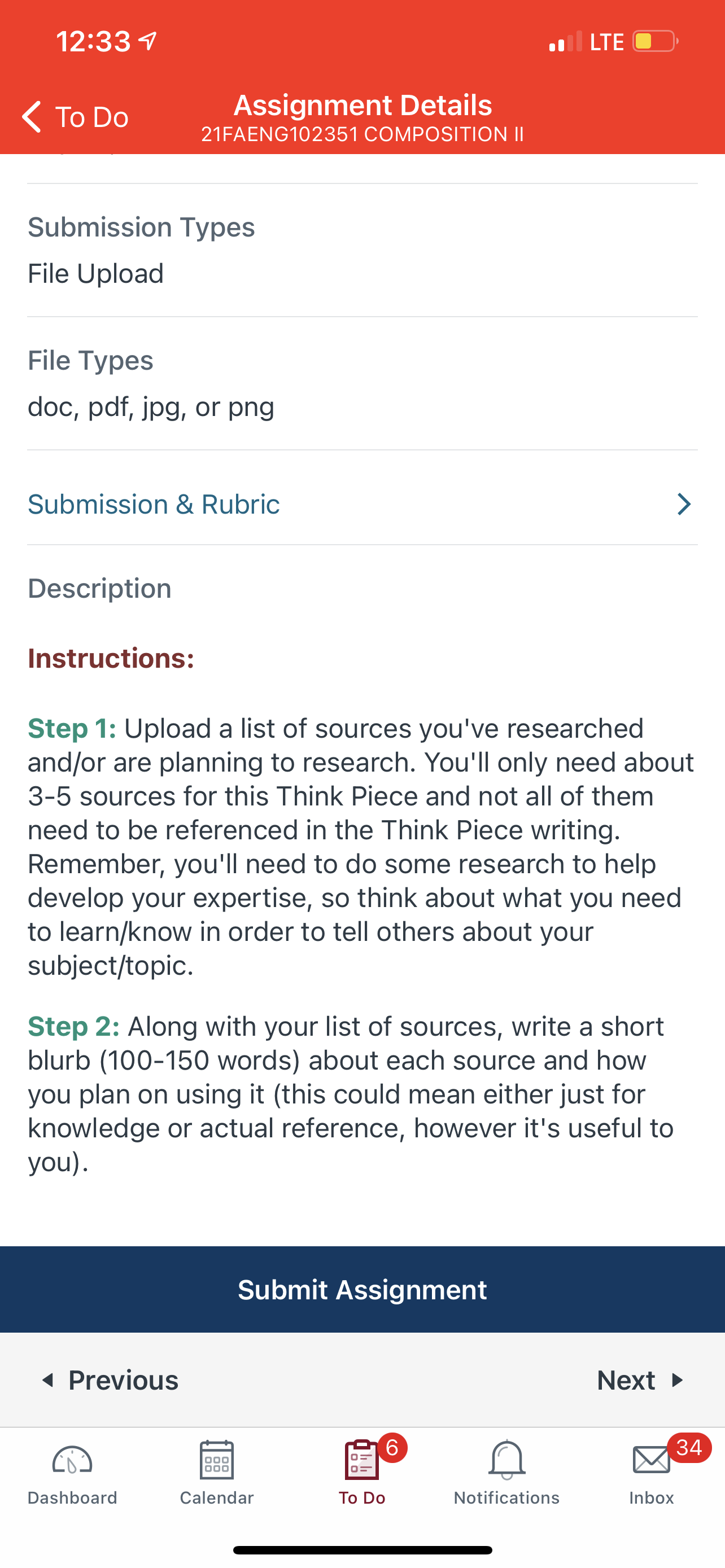
Task: Tap the battery indicator in status bar
Action: [x=656, y=41]
